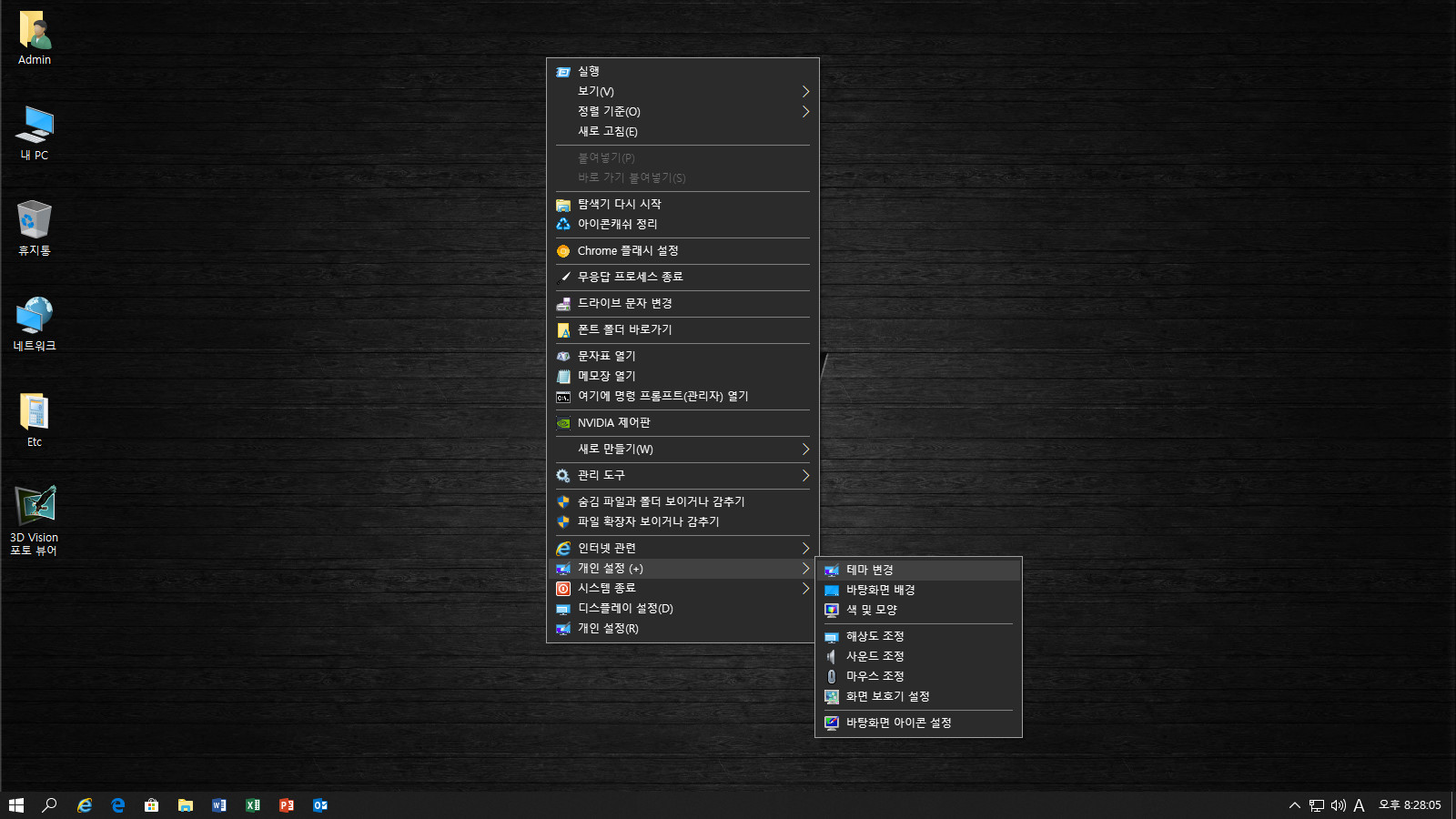Select 문자표 열기 menu item

point(682,356)
